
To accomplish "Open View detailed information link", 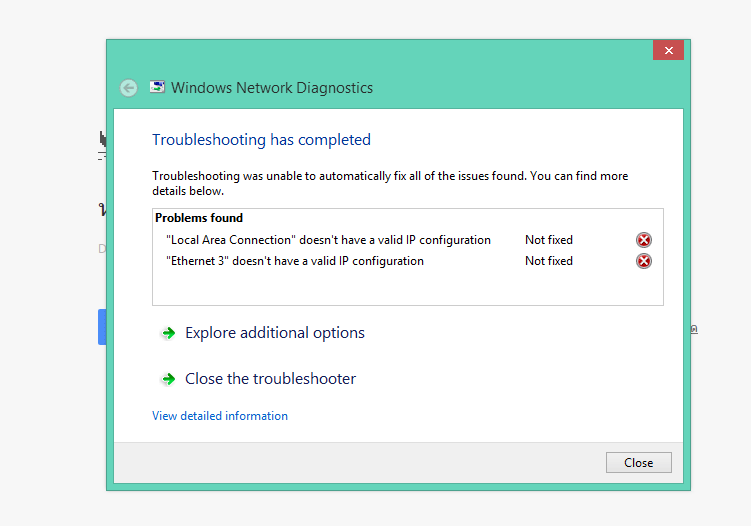I will coord(220,416).
